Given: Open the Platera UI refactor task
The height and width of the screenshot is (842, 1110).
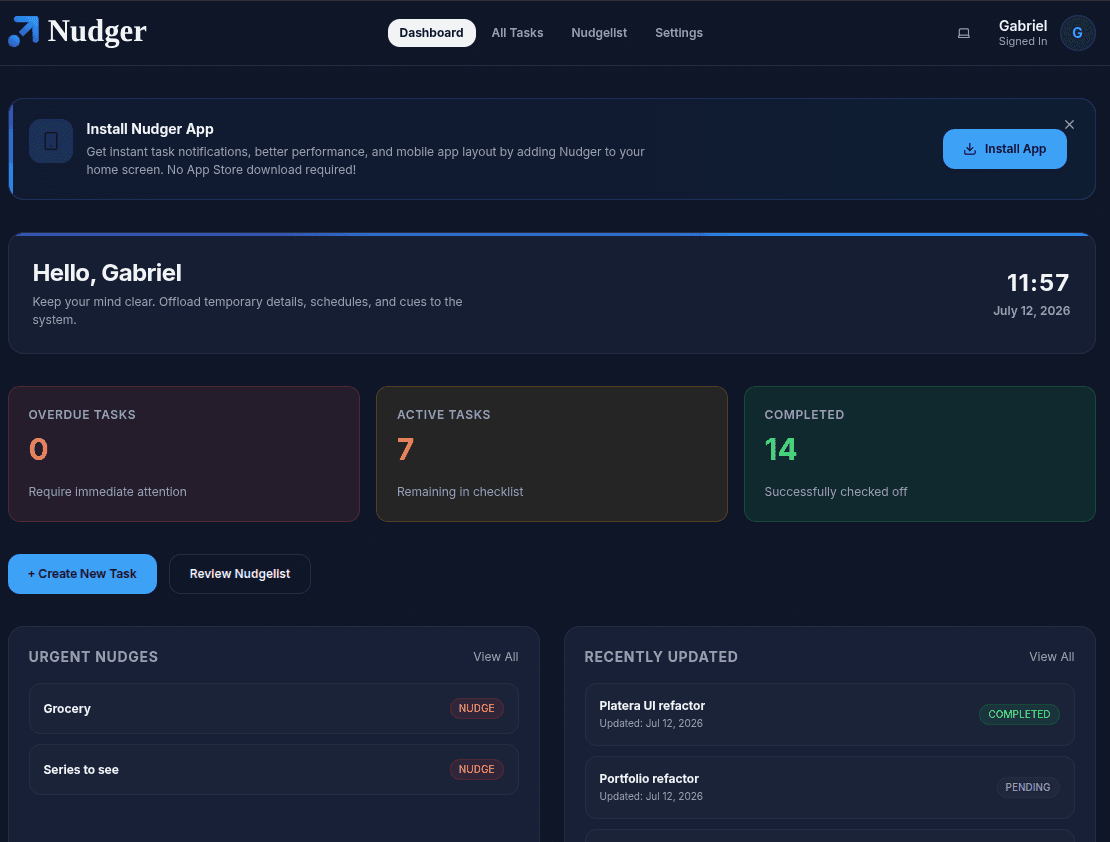Looking at the screenshot, I should 830,714.
